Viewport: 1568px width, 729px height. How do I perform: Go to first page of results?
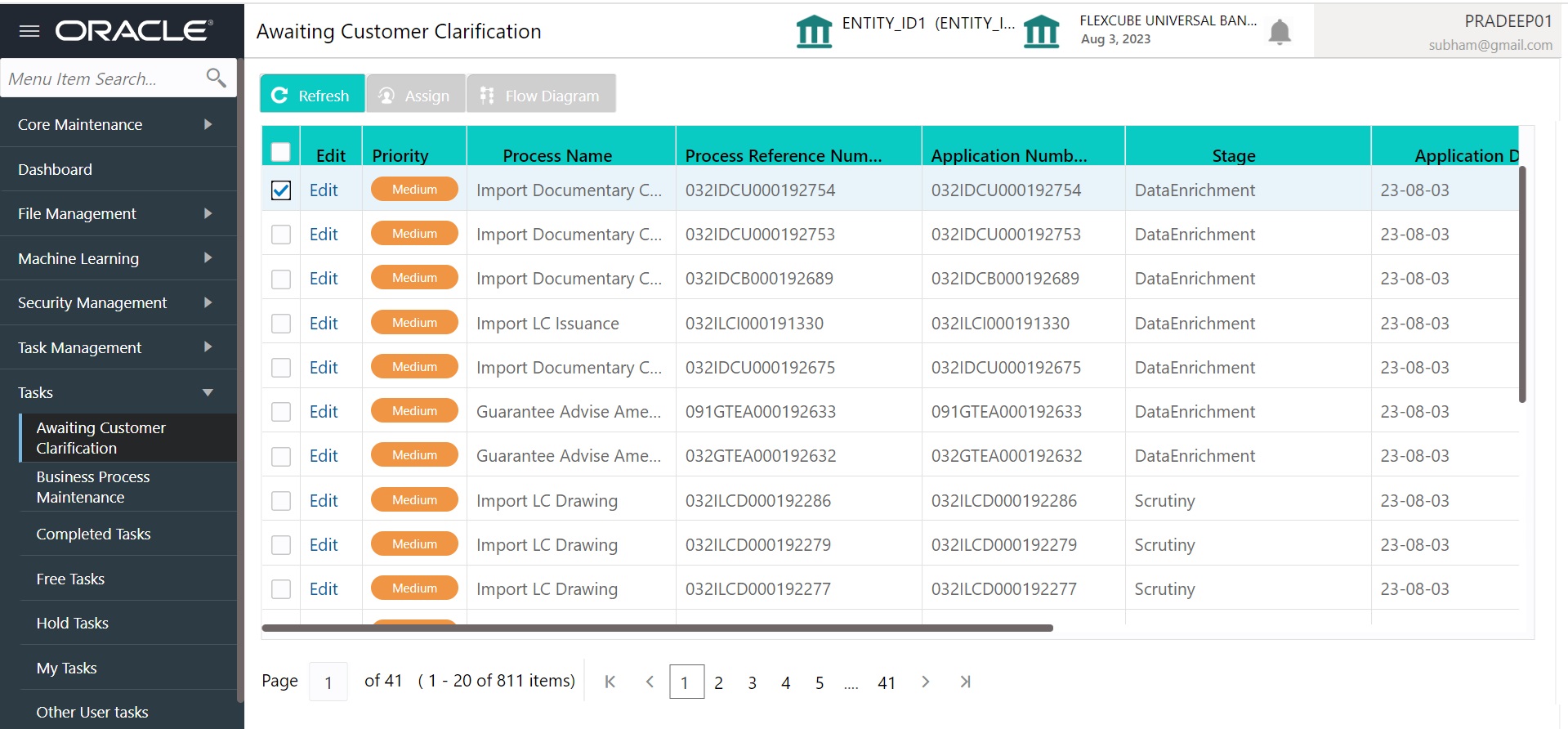(x=610, y=682)
